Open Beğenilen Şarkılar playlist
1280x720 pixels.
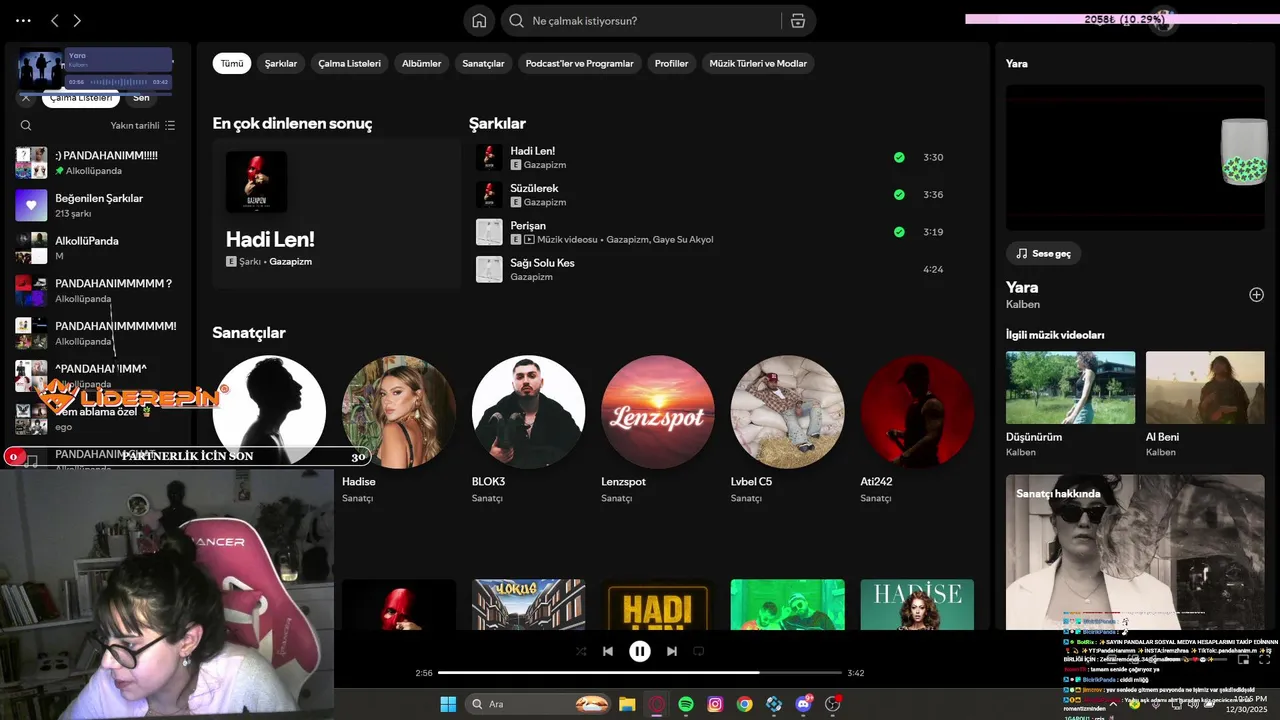point(98,205)
